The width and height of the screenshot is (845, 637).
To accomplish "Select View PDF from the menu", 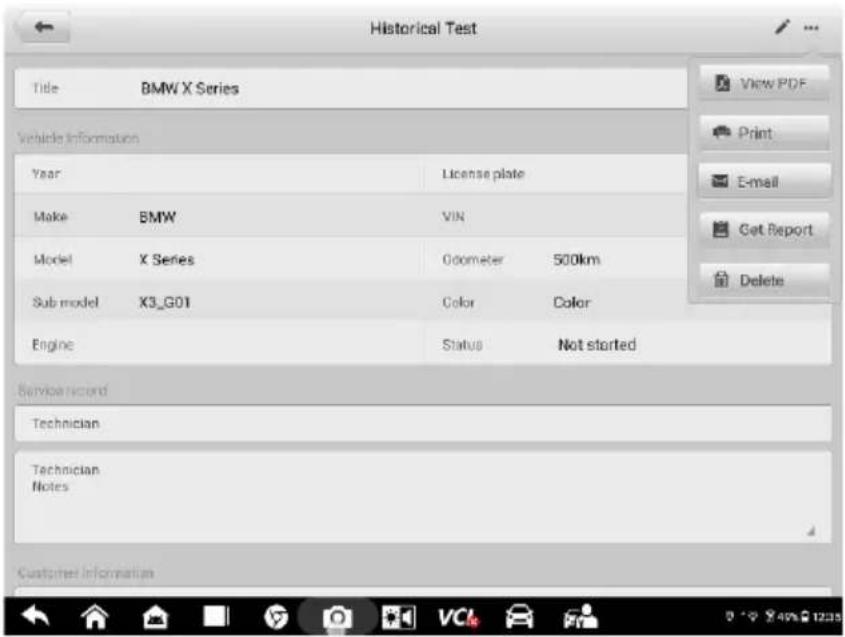I will point(764,84).
